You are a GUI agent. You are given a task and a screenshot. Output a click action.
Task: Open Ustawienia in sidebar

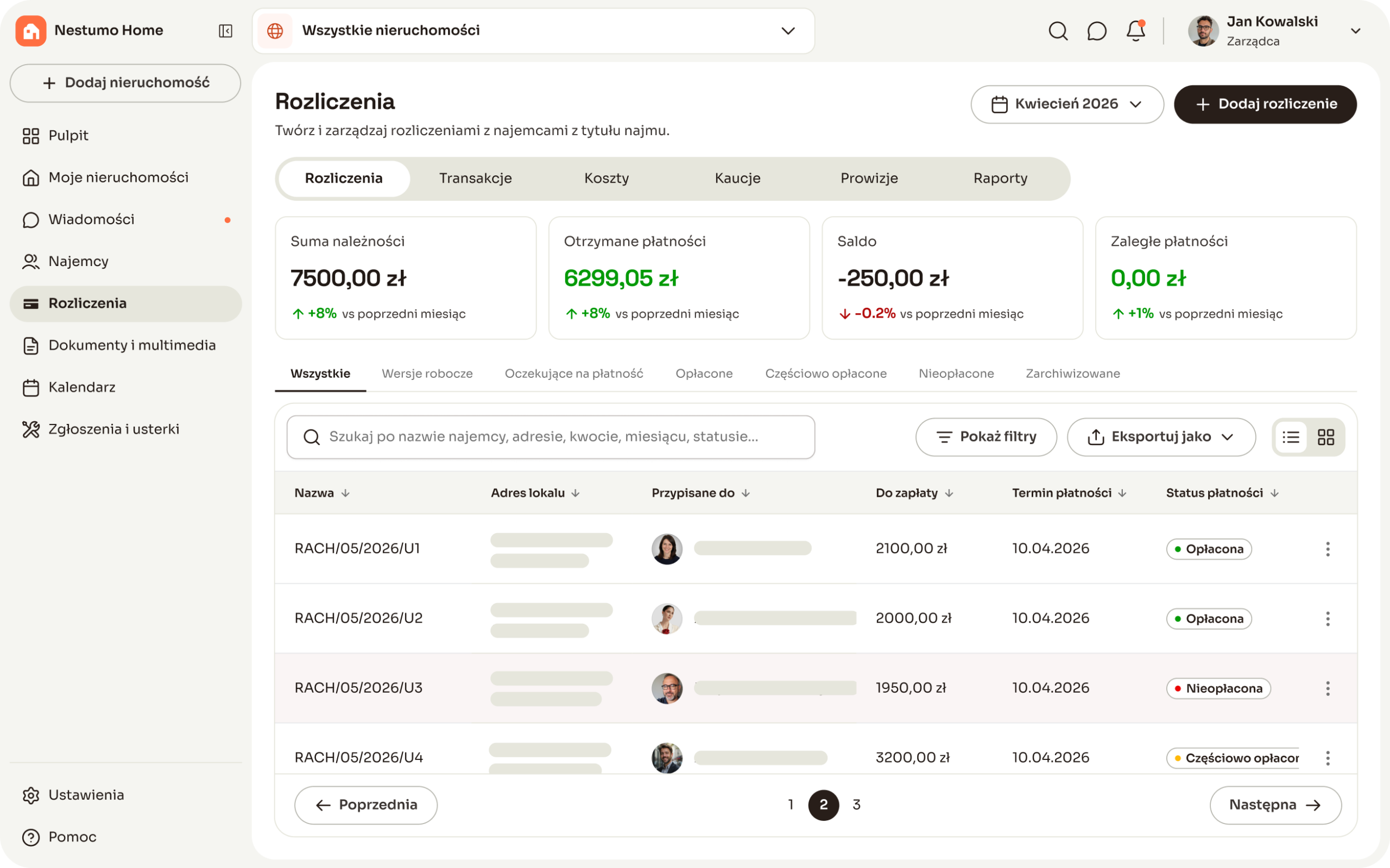[x=126, y=795]
